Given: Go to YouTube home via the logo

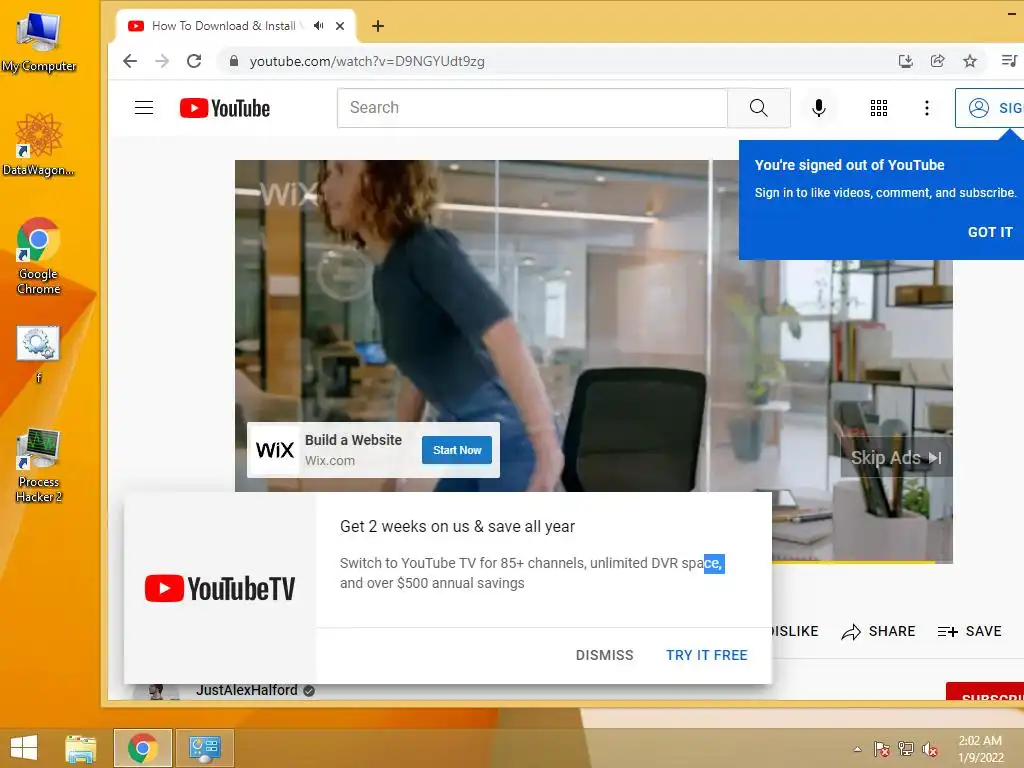Looking at the screenshot, I should 225,108.
